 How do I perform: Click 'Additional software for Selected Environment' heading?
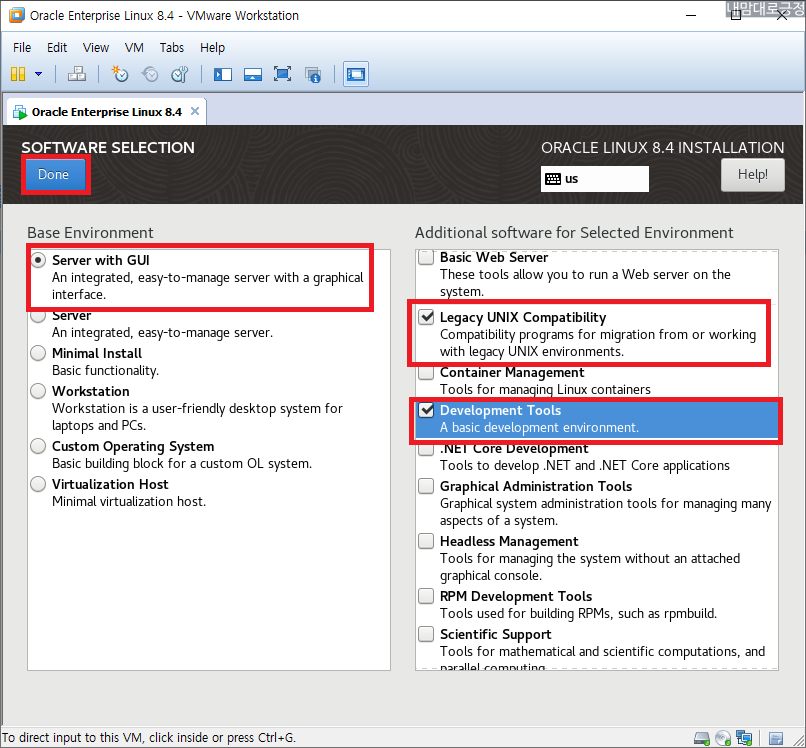[x=574, y=233]
